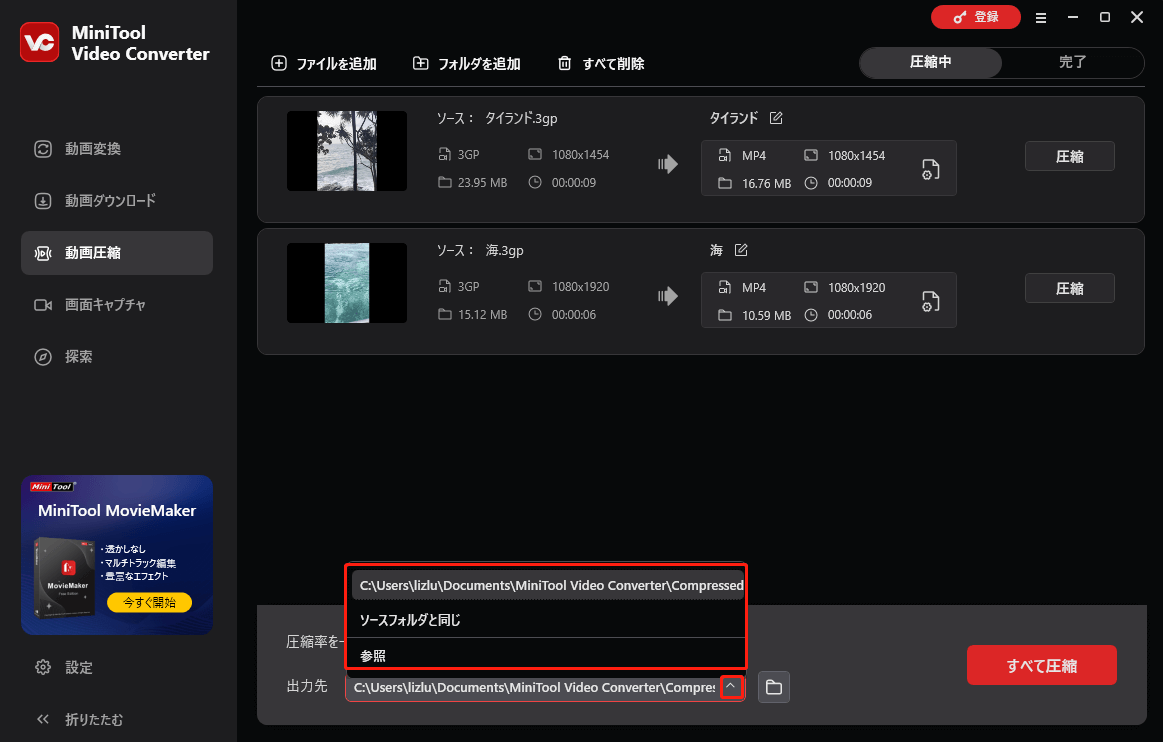Screen dimensions: 1163x742
Task: Switch to the 完了 tab
Action: (1073, 62)
